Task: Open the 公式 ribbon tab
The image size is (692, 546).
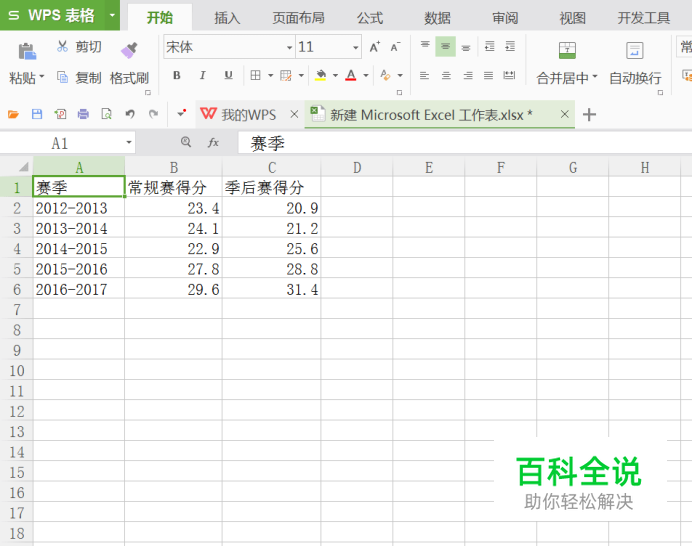Action: (370, 18)
